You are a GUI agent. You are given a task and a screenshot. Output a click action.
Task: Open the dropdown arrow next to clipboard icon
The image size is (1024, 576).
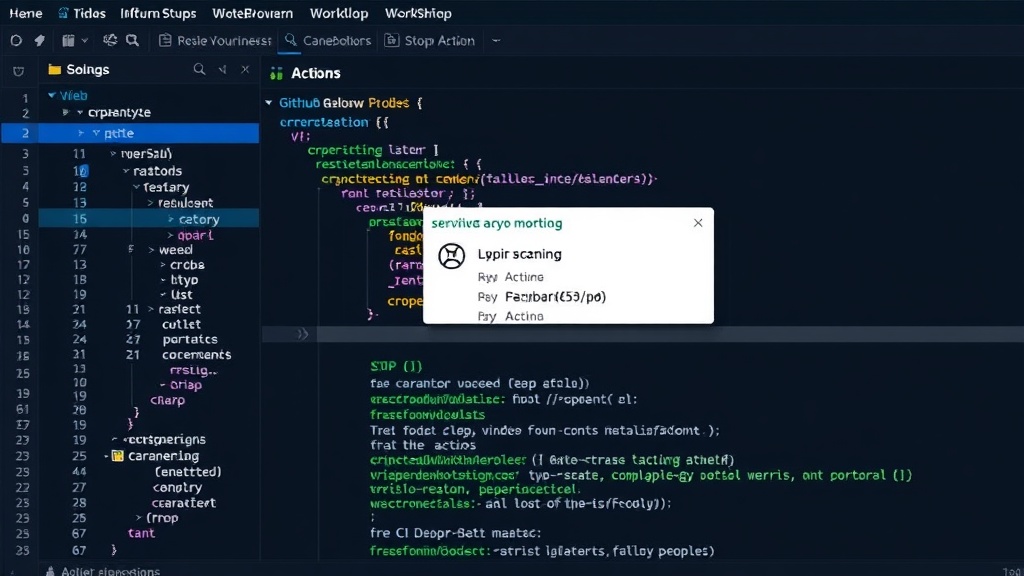coord(85,40)
